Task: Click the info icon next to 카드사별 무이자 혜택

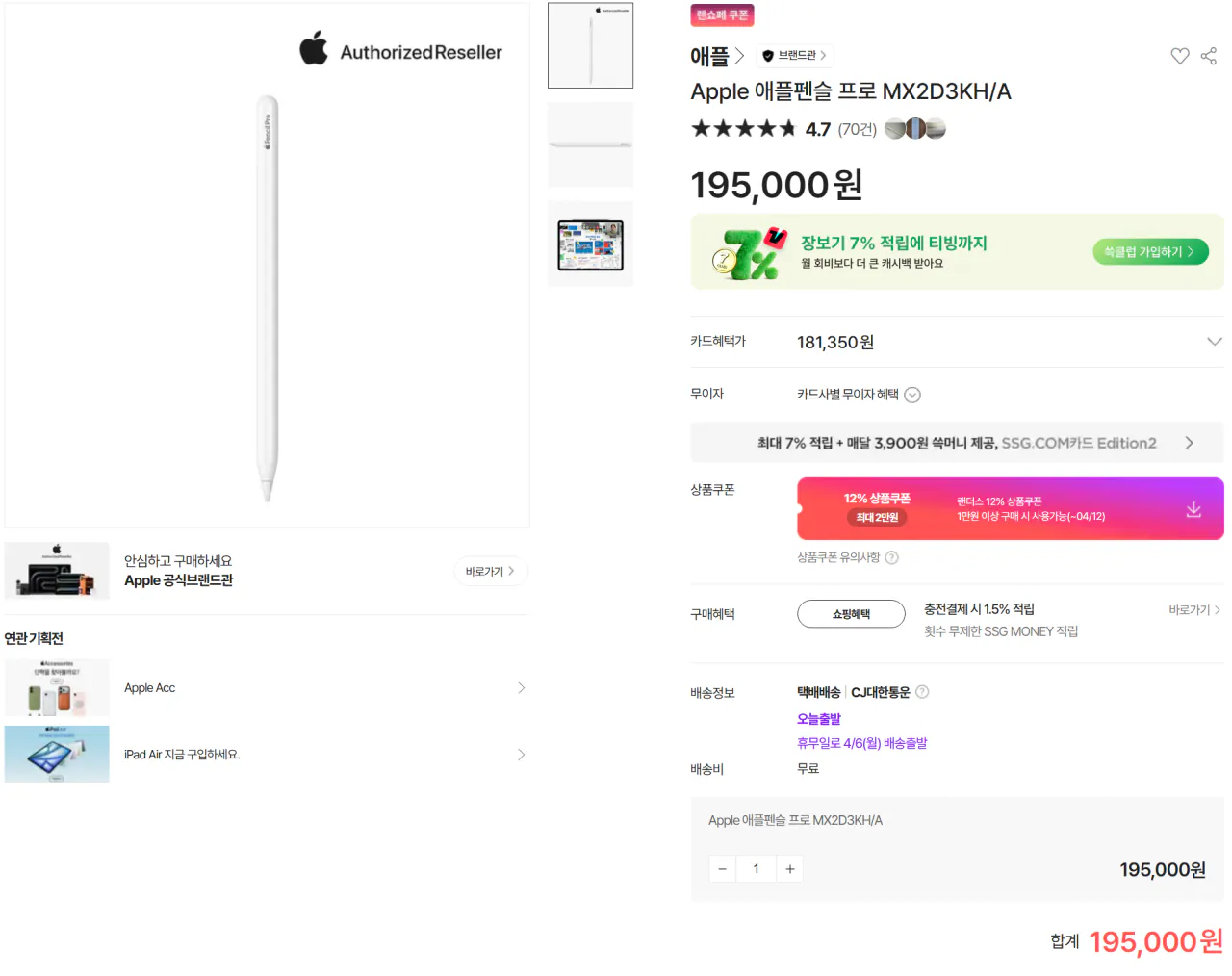Action: (x=912, y=394)
